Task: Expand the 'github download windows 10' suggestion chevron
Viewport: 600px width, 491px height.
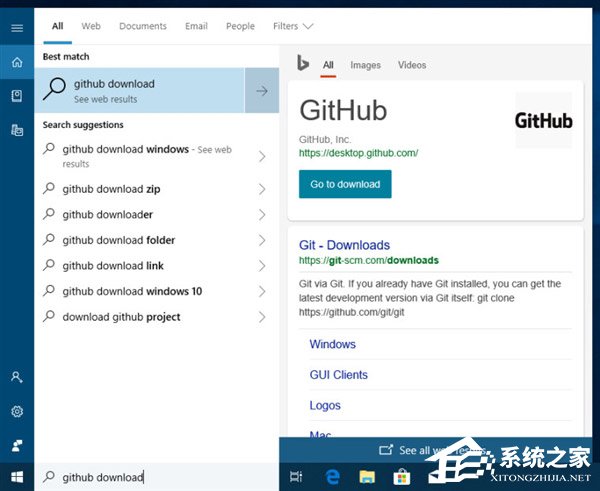Action: [262, 291]
